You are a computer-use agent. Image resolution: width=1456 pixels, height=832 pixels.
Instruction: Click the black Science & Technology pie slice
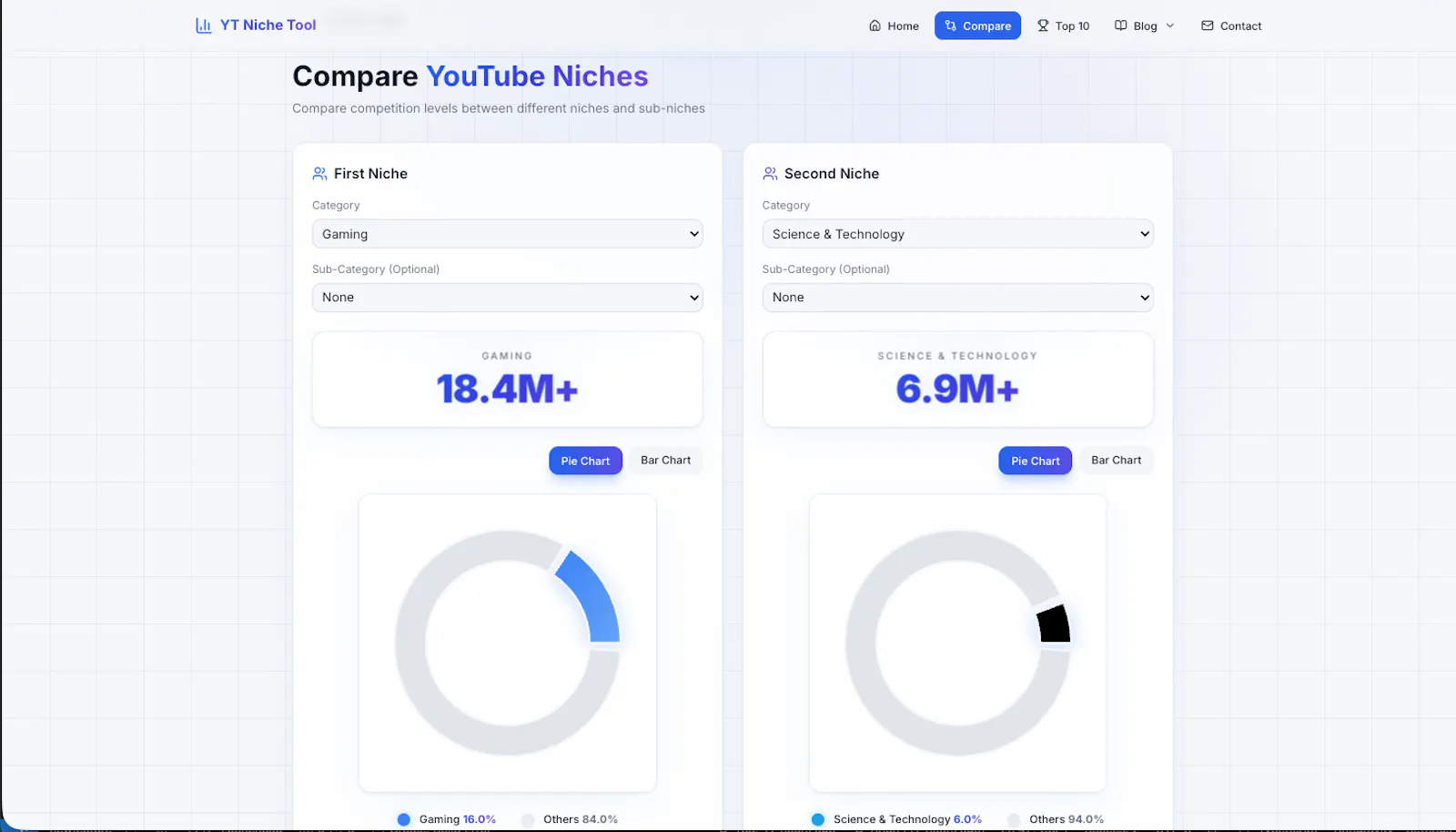(x=1055, y=624)
